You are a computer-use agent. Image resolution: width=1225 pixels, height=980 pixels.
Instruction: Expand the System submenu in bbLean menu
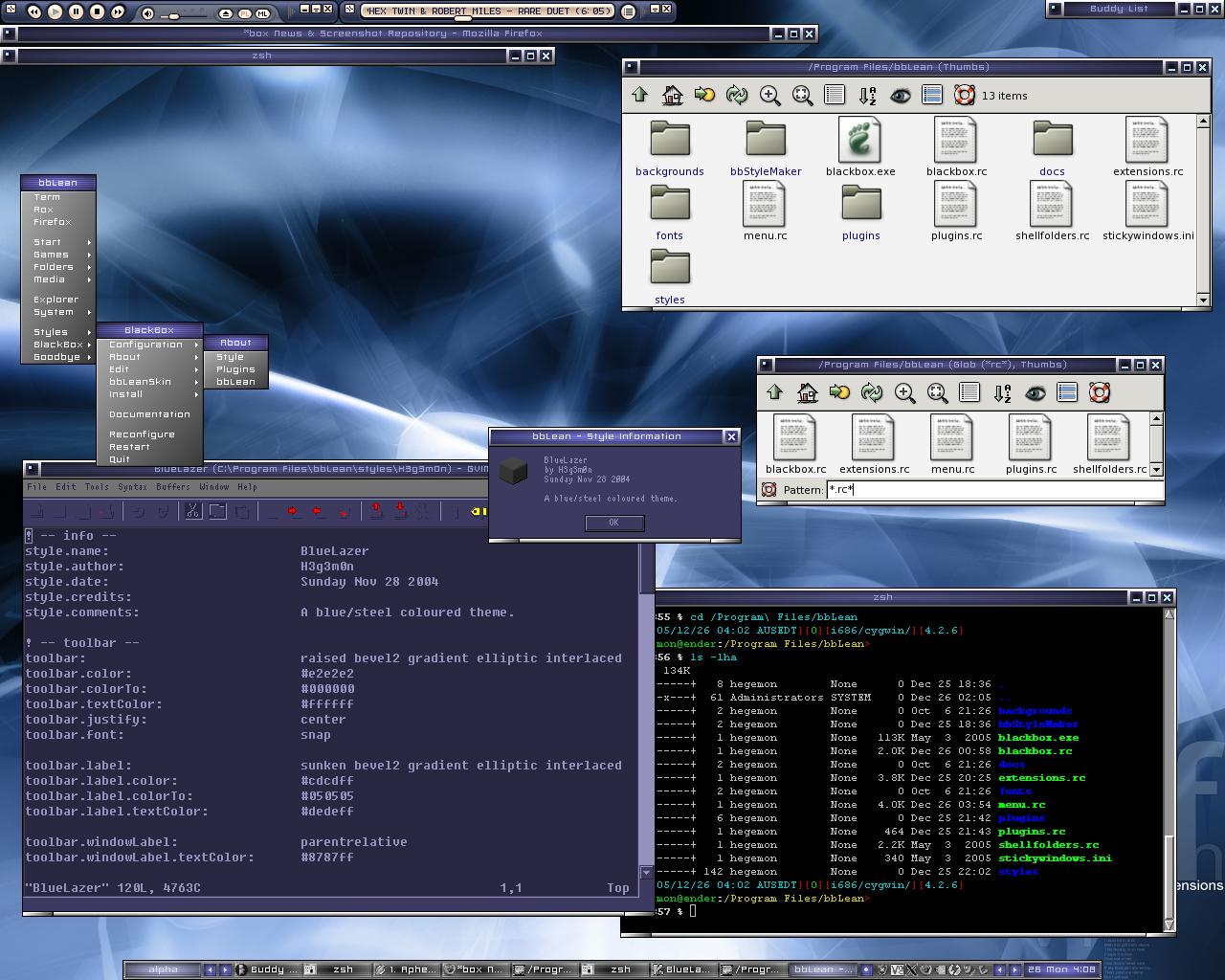coord(58,312)
